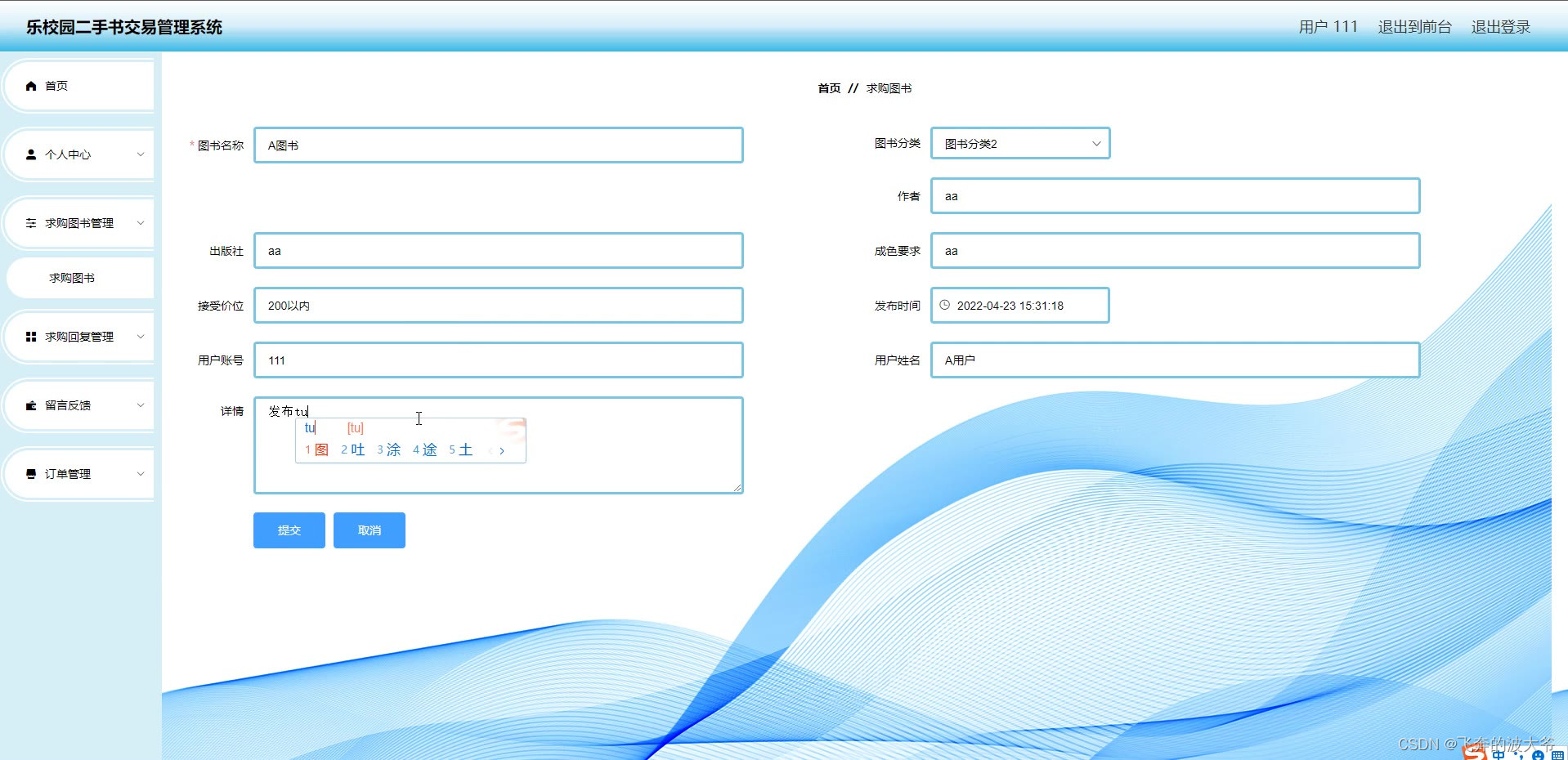Viewport: 1568px width, 760px height.
Task: Open the 求购回复管理 menu label
Action: coord(79,337)
